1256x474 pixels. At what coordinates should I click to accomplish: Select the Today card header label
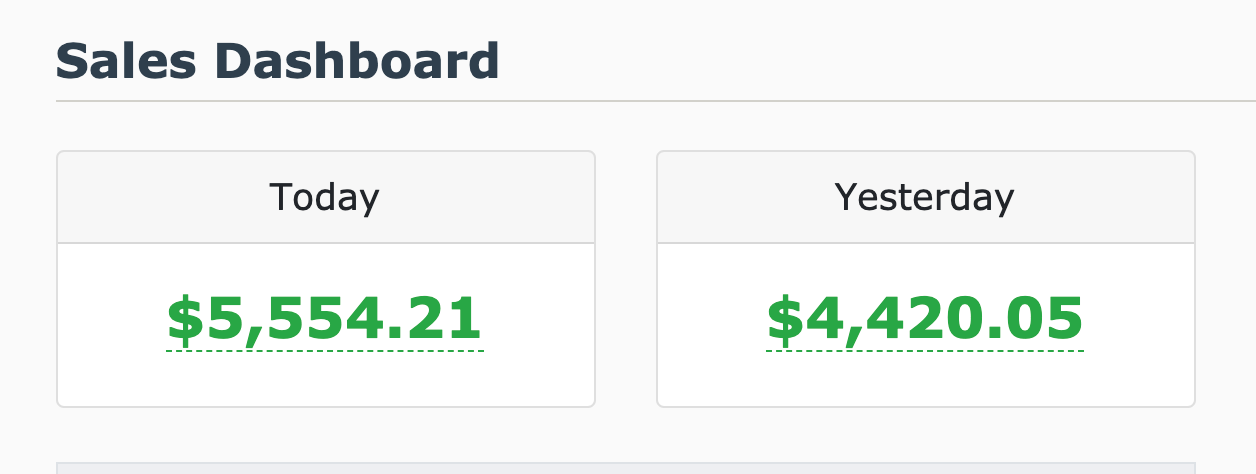pos(325,197)
